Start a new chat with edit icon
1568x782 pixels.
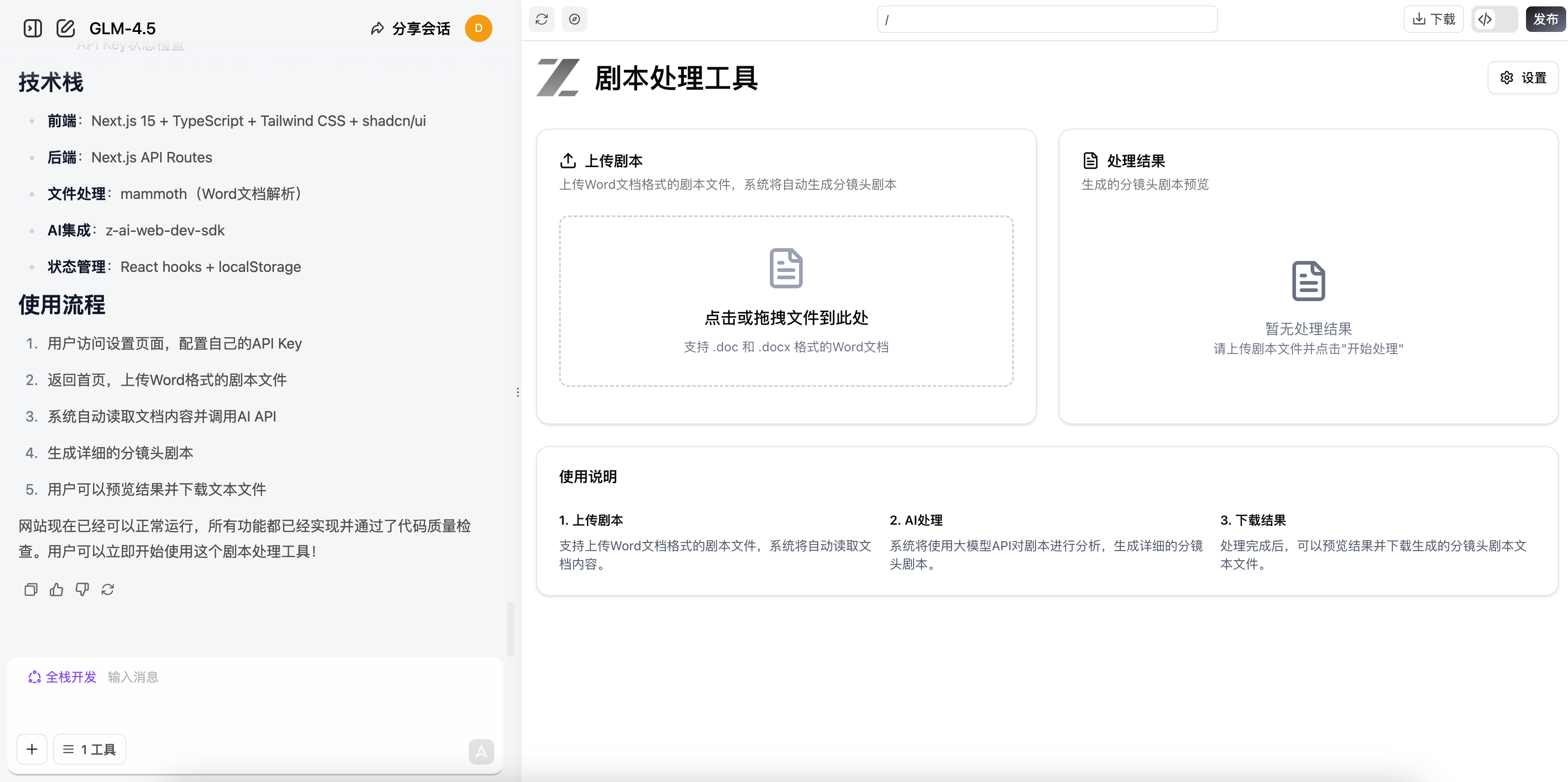click(x=65, y=28)
